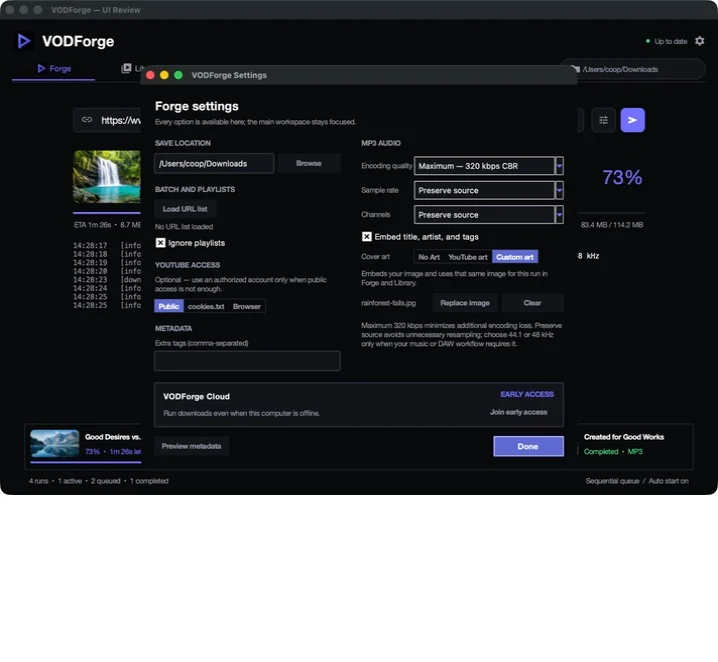Open the Encoding quality dropdown
Viewport: 718px width, 662px height.
(489, 166)
